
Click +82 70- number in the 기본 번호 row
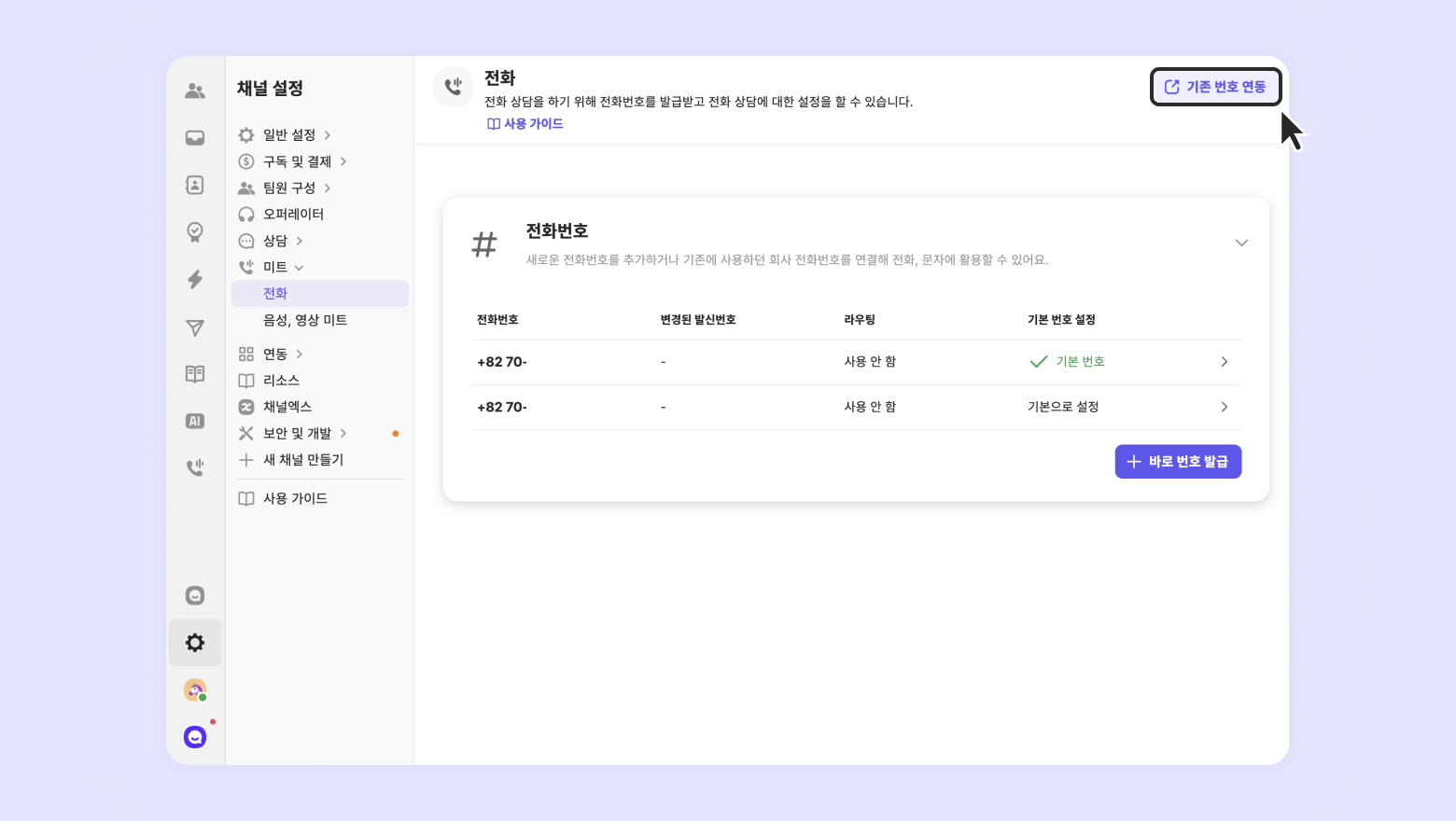(502, 362)
